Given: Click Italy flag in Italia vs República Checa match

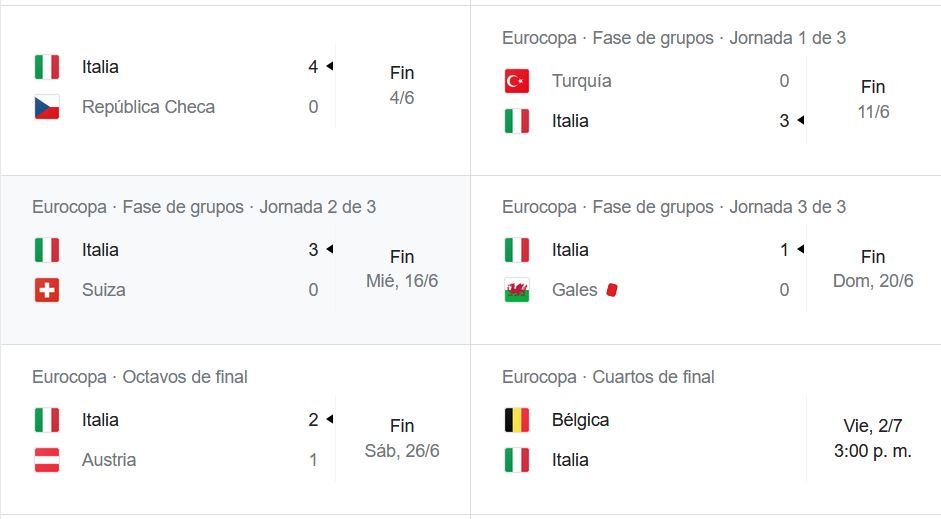Looking at the screenshot, I should 47,67.
